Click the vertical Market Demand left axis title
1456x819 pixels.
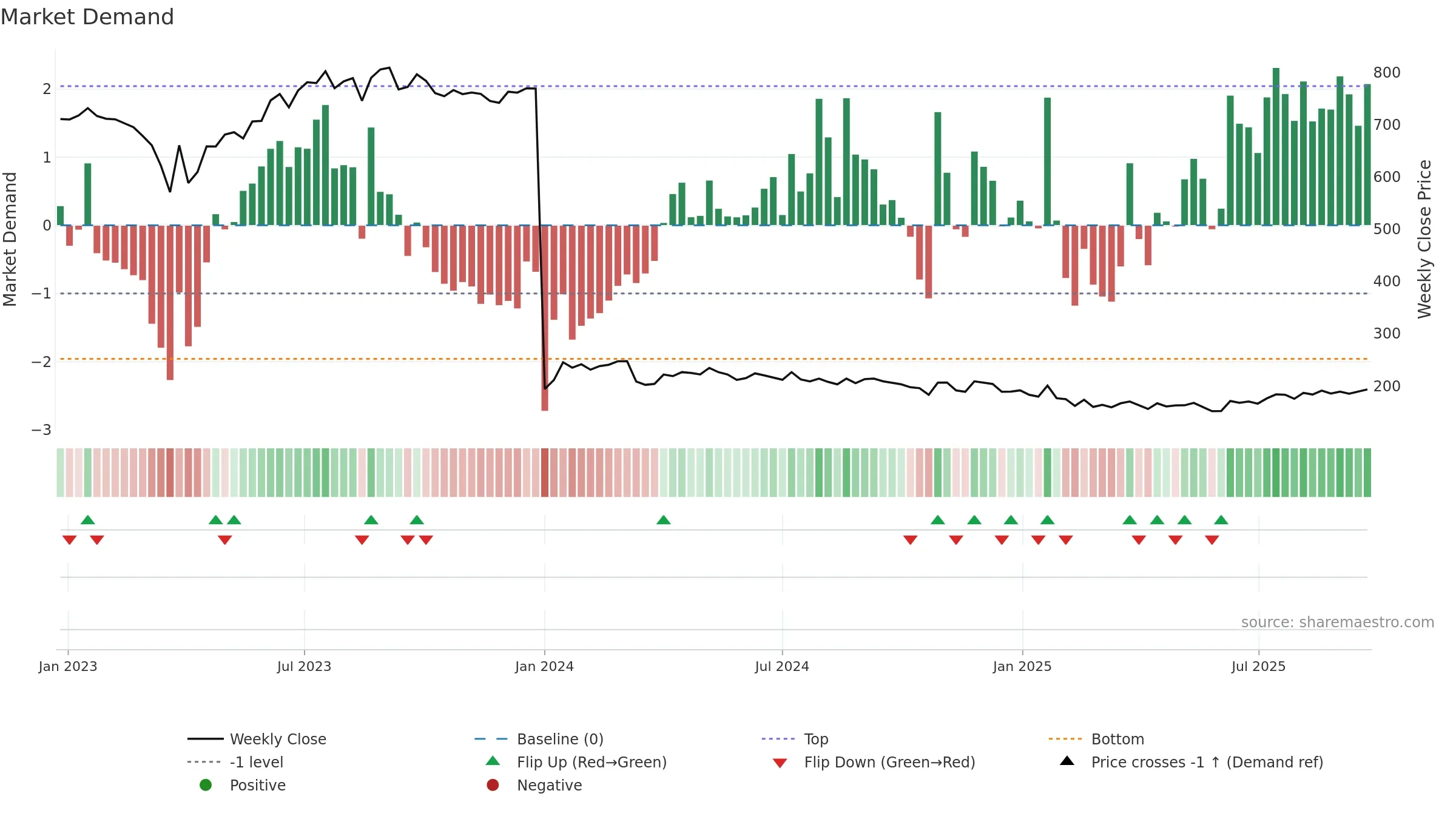10,239
